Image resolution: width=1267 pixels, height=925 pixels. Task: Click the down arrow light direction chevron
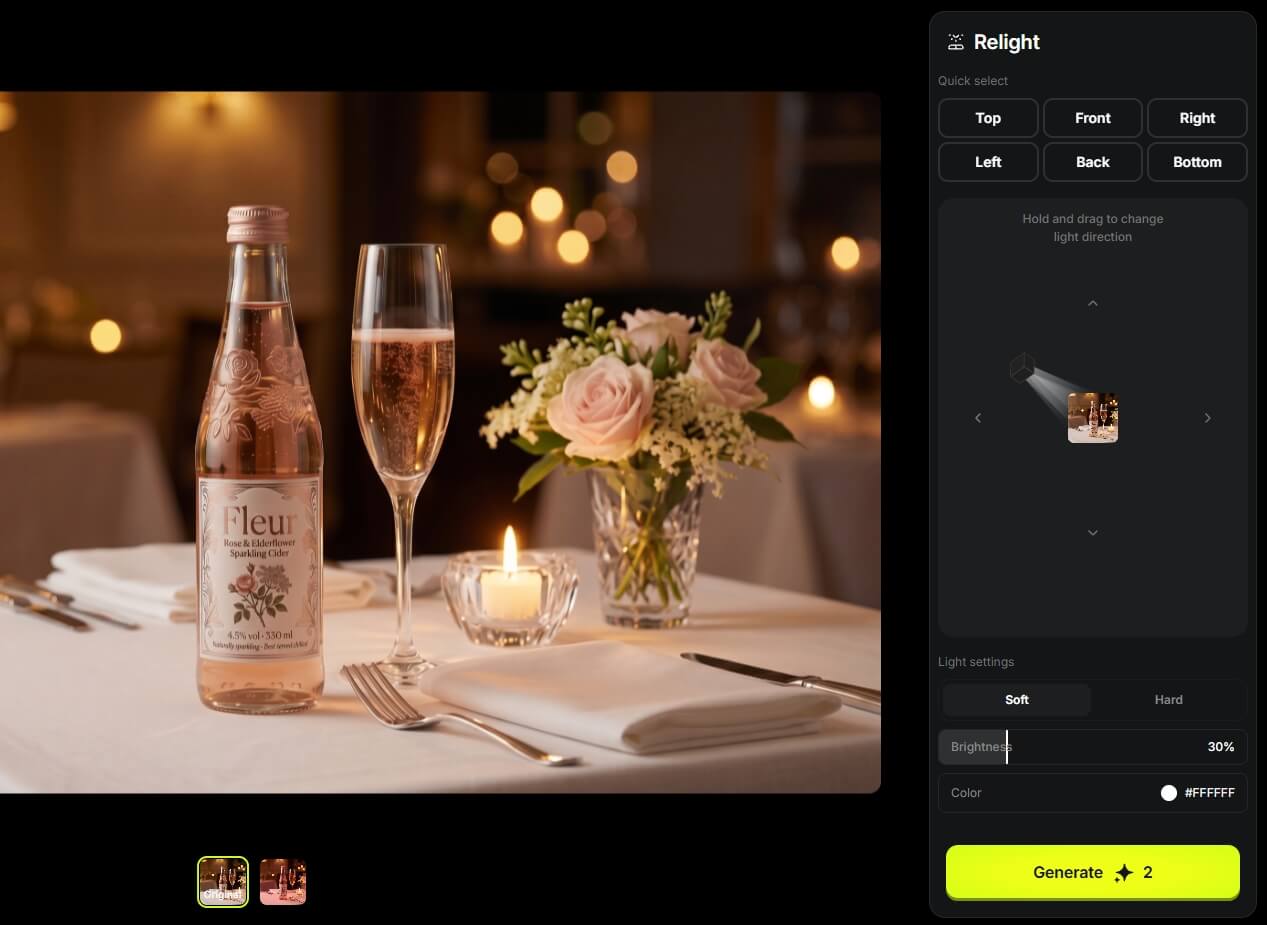[x=1093, y=533]
